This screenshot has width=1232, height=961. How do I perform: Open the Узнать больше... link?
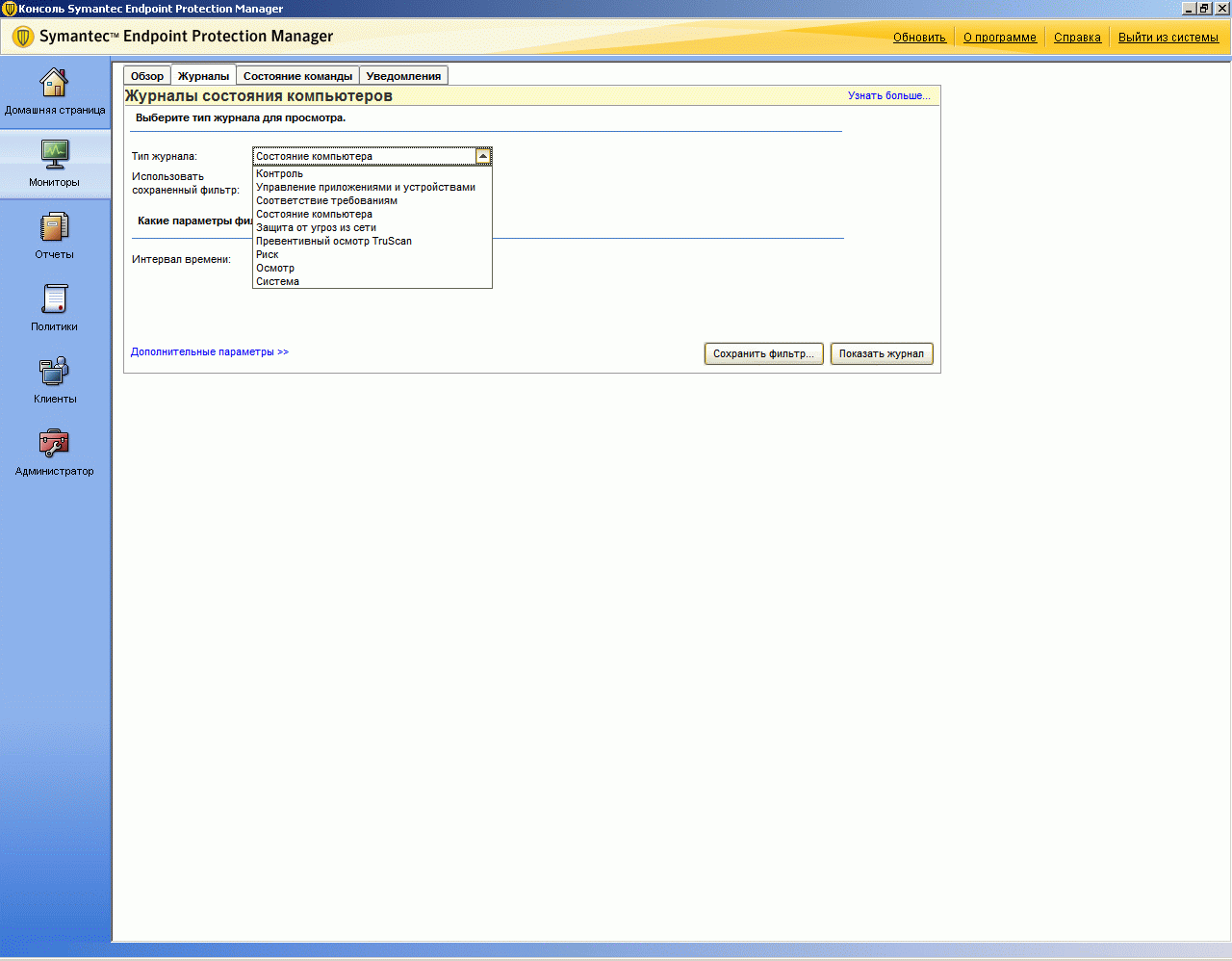point(889,95)
